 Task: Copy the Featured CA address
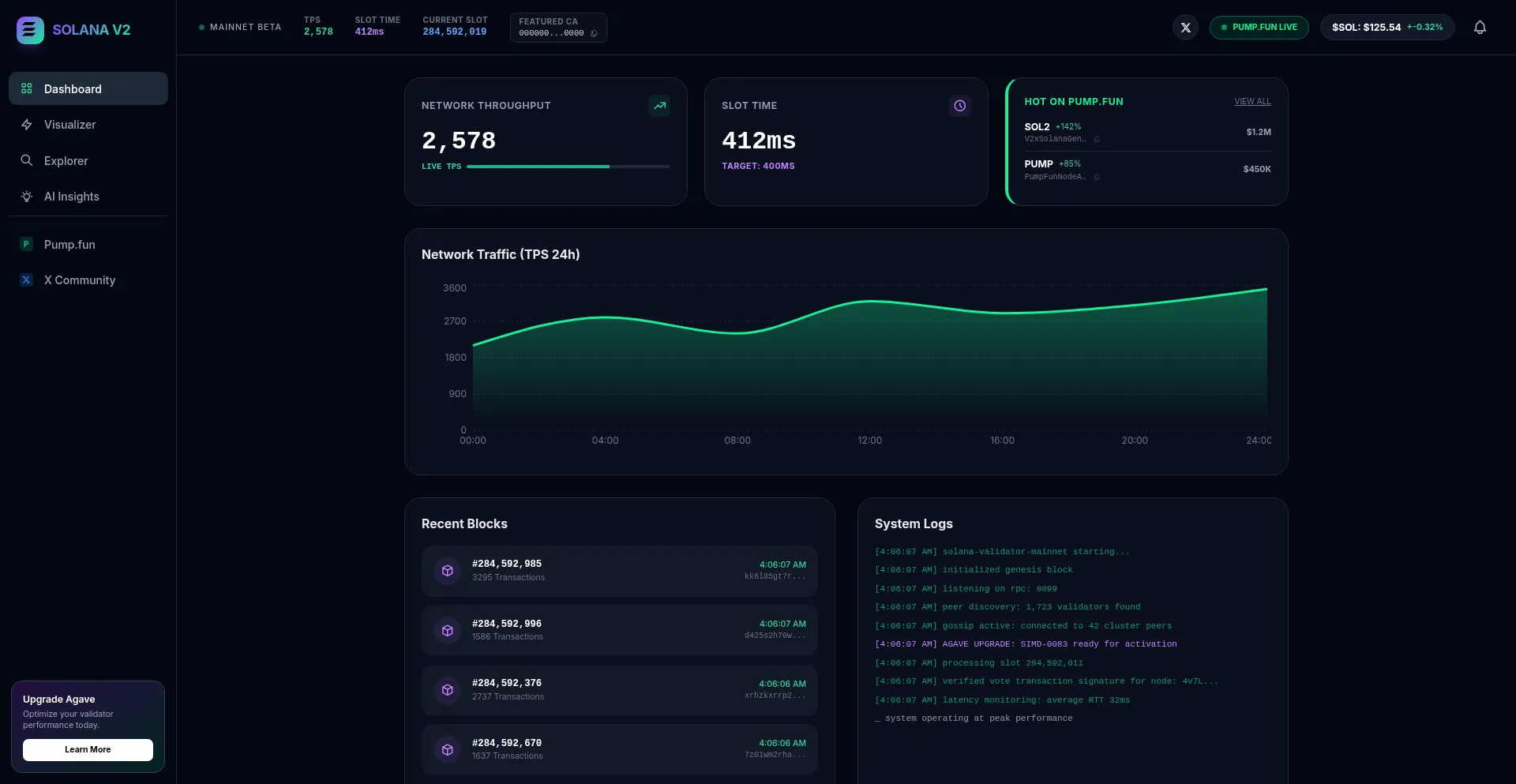click(x=594, y=33)
